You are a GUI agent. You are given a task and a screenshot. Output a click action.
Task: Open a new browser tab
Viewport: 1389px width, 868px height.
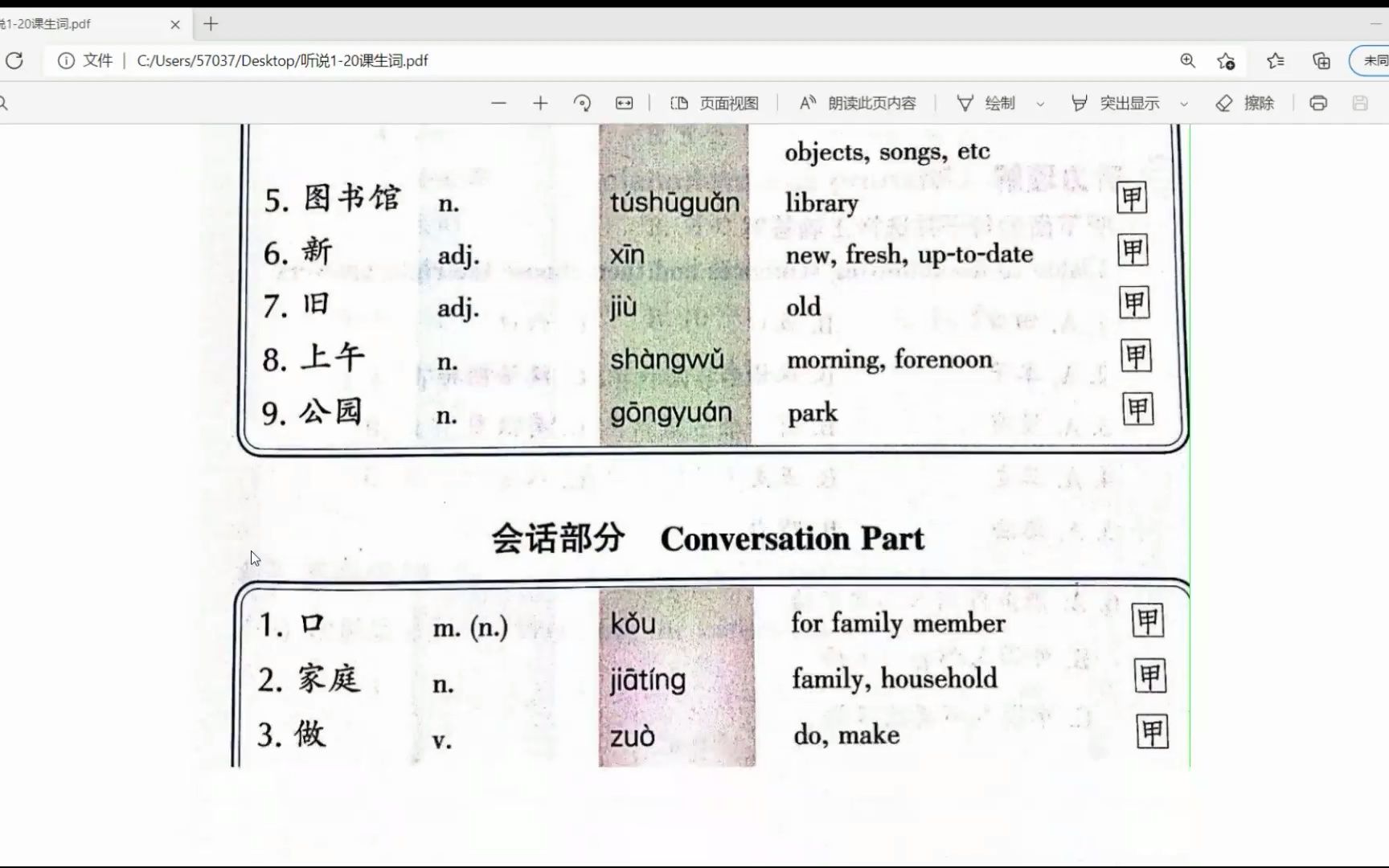coord(211,24)
